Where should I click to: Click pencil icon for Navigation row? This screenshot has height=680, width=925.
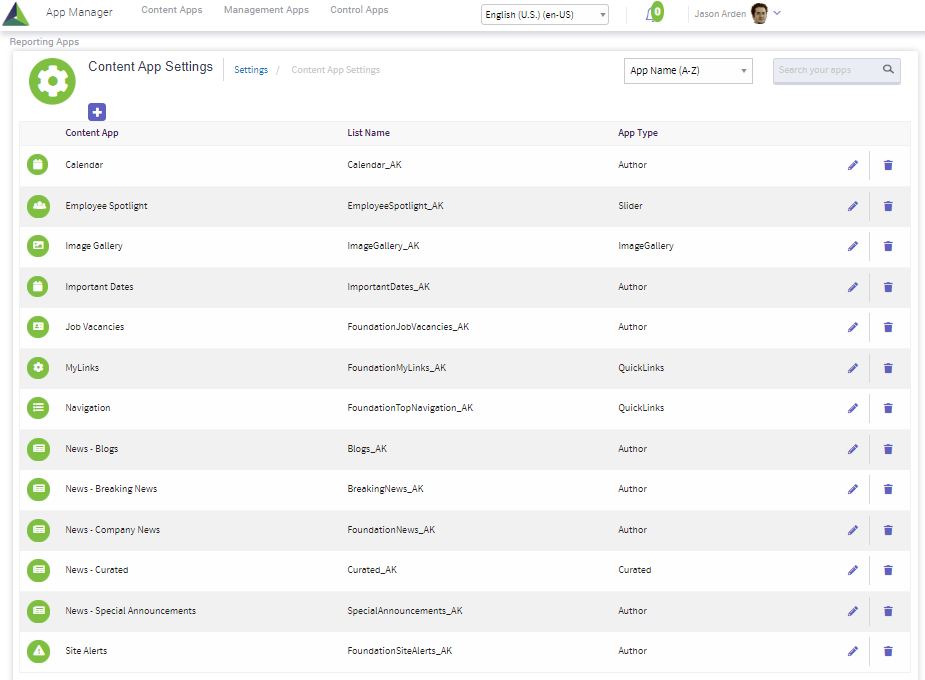(853, 408)
